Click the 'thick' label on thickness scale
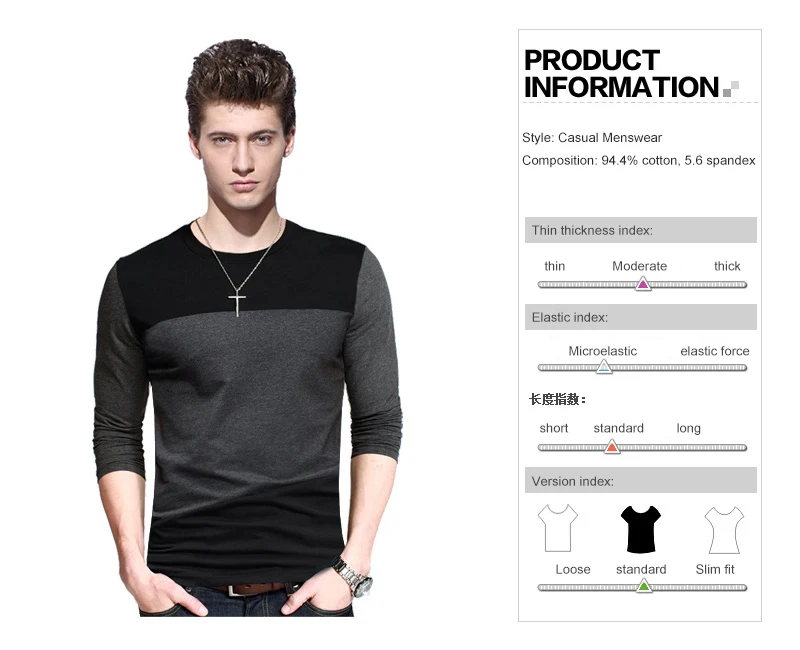This screenshot has width=800, height=650. (727, 266)
